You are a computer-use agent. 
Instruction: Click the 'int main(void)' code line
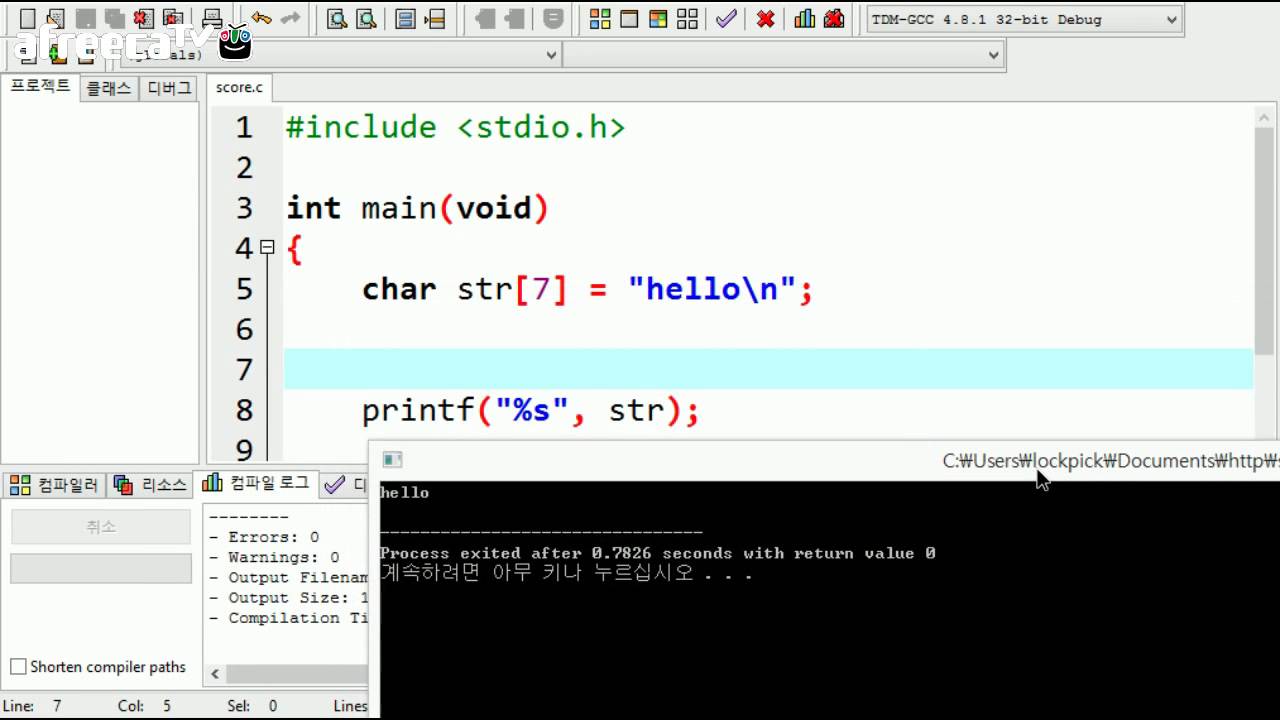point(417,208)
